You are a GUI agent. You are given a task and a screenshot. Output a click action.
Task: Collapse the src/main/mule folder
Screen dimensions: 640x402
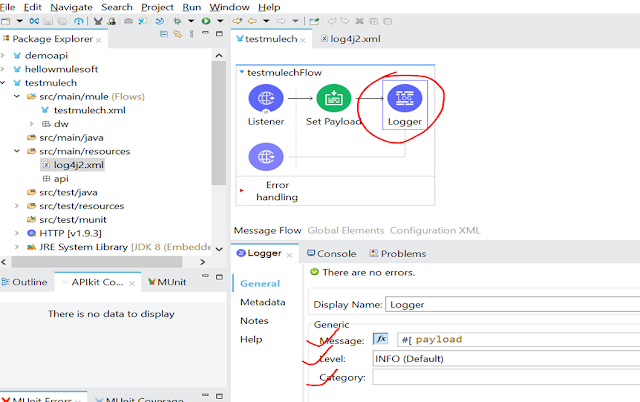pos(17,96)
